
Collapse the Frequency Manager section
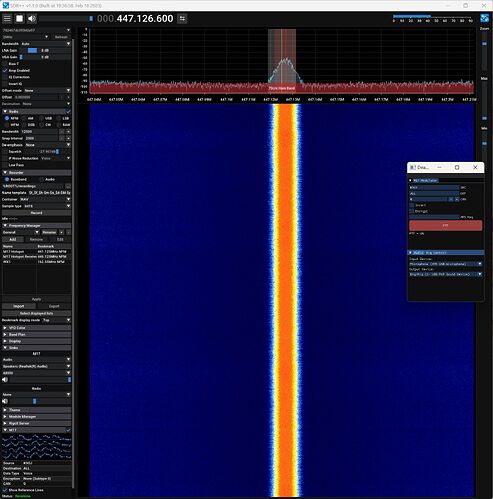36,226
